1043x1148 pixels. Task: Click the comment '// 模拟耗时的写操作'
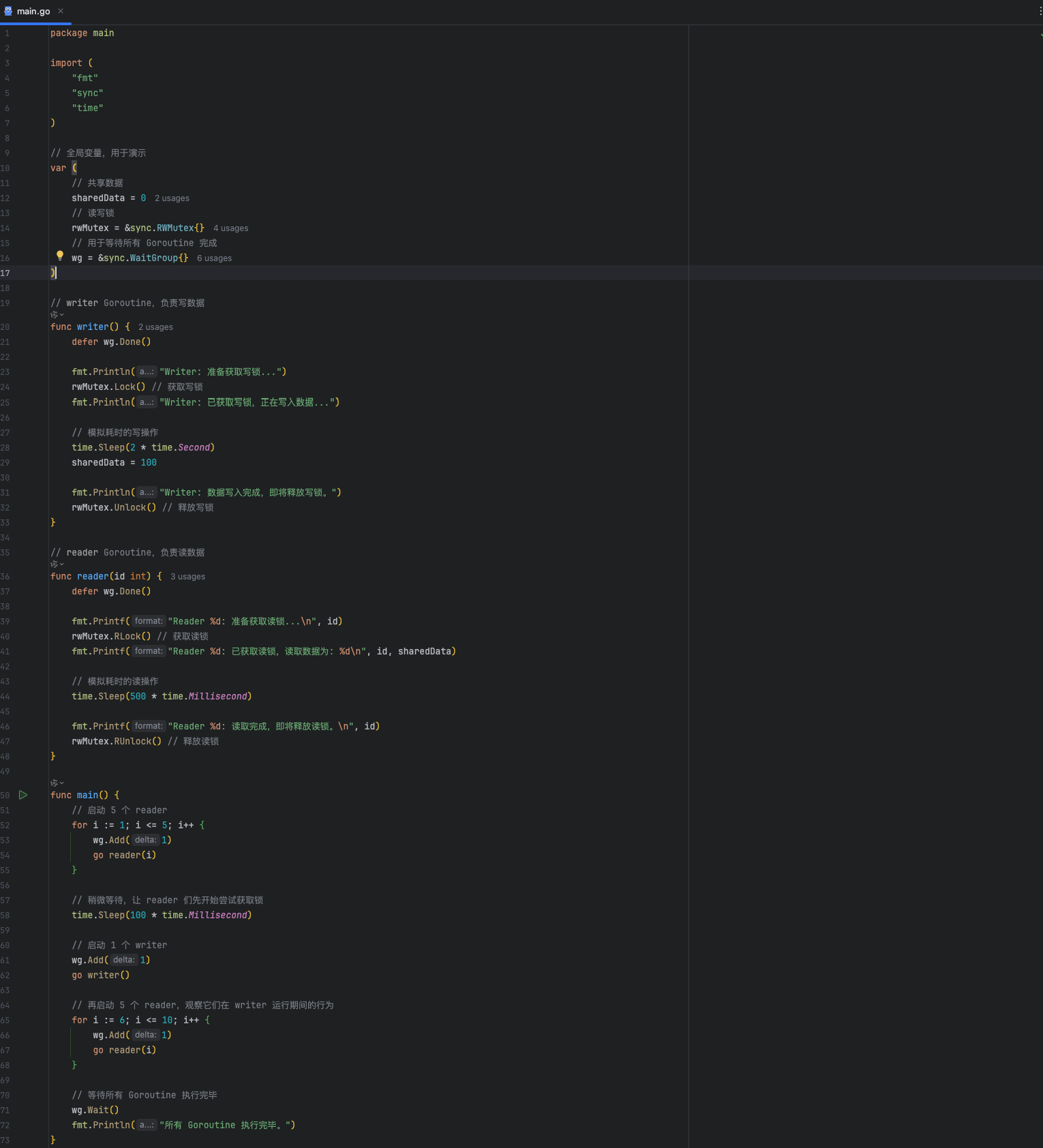(x=115, y=433)
